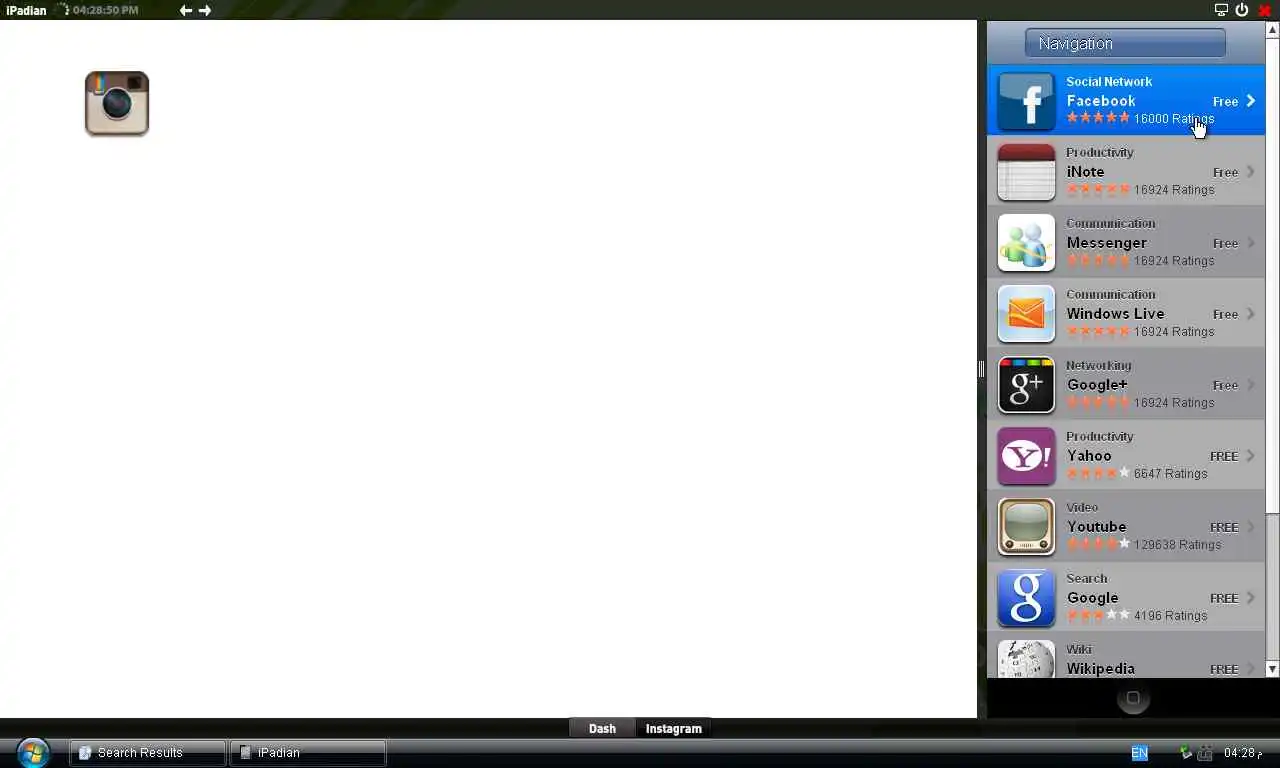
Task: Expand Messenger entry chevron arrow
Action: point(1250,243)
